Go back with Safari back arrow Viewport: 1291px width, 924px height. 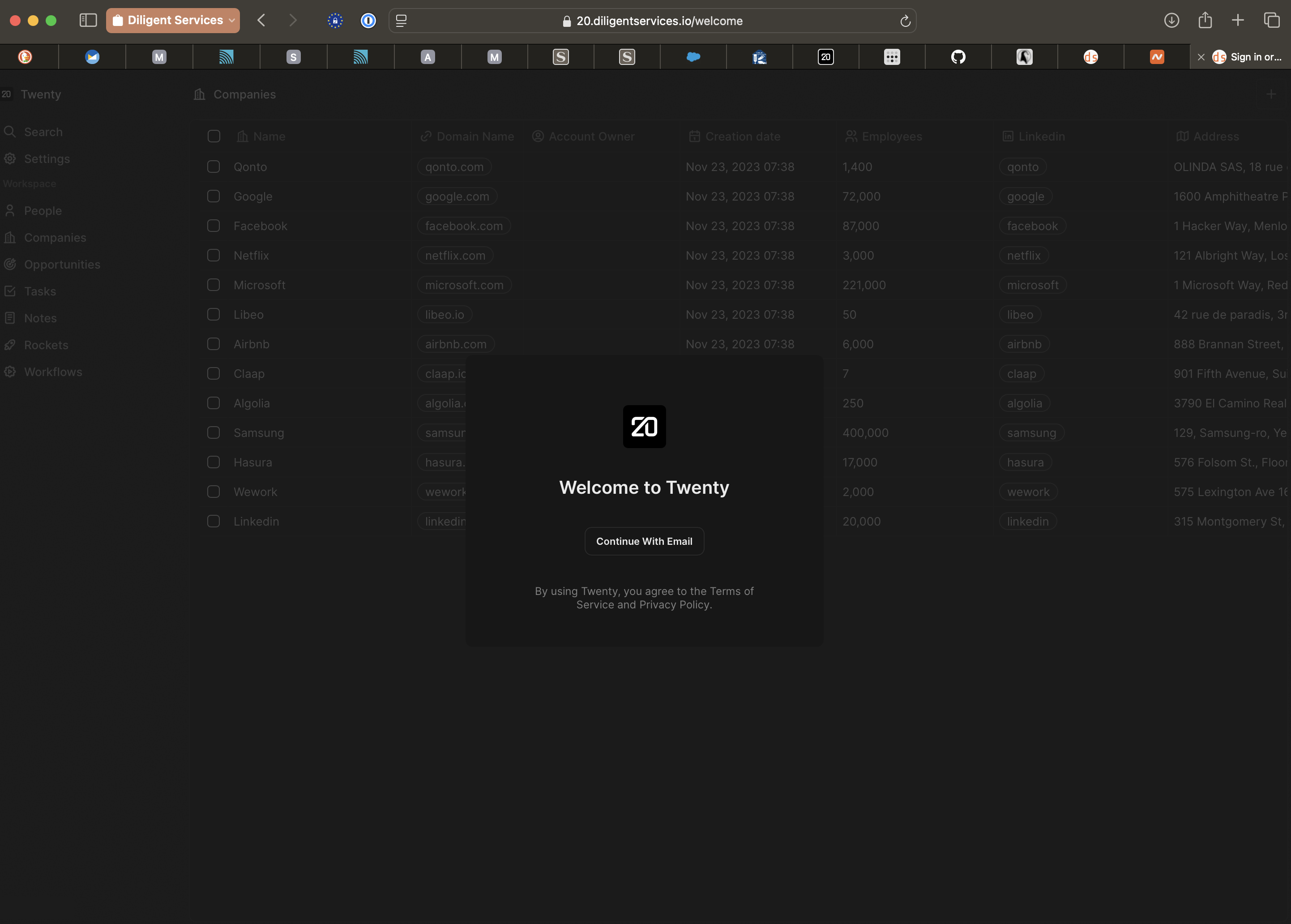click(261, 21)
